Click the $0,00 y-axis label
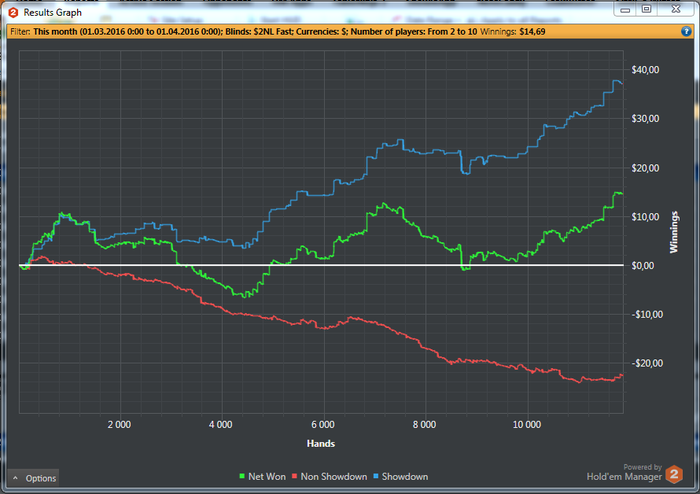 pos(643,266)
